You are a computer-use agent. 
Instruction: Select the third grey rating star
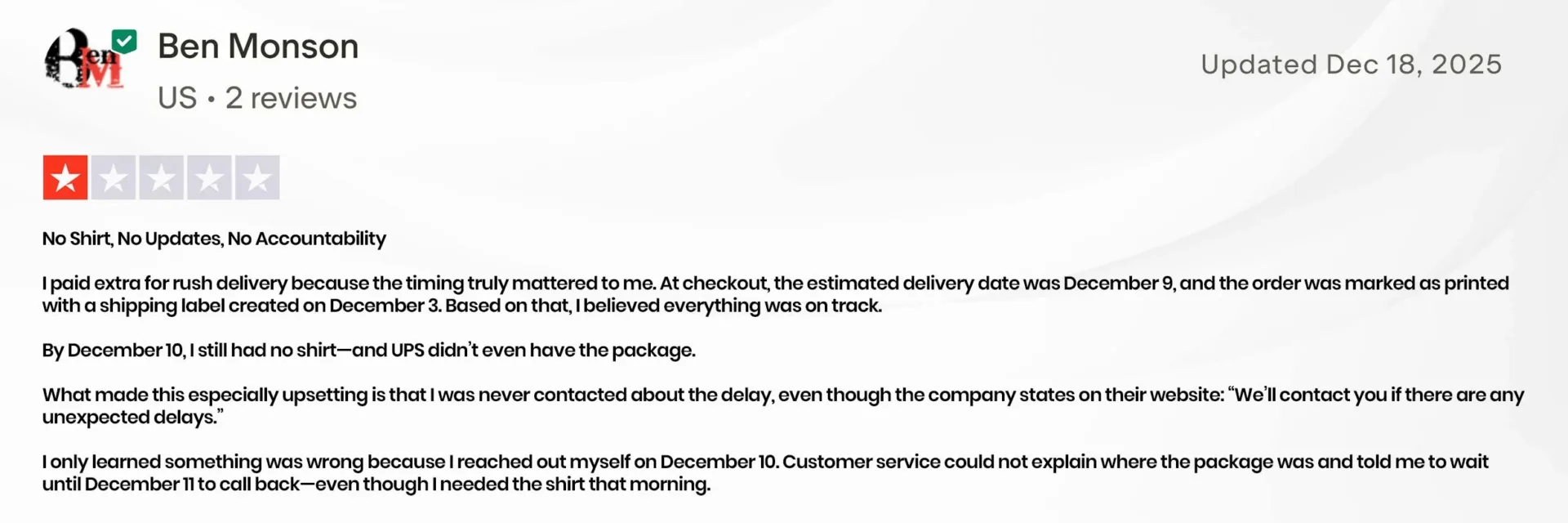161,177
